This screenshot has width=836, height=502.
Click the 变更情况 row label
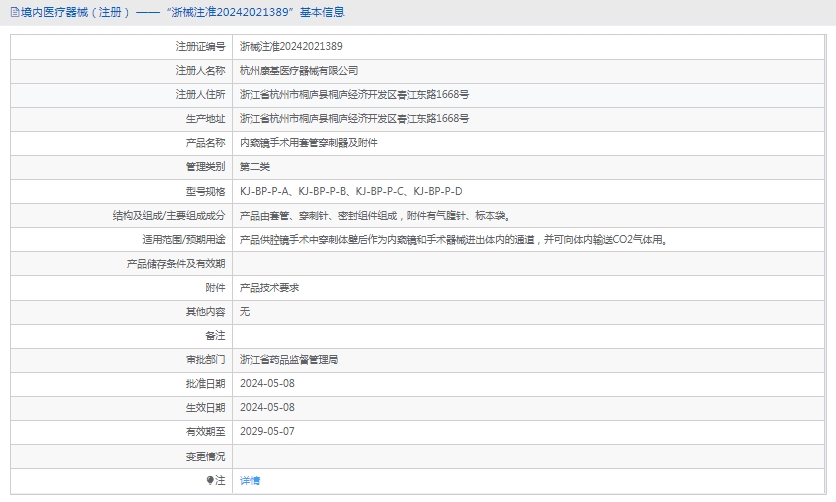click(x=205, y=456)
